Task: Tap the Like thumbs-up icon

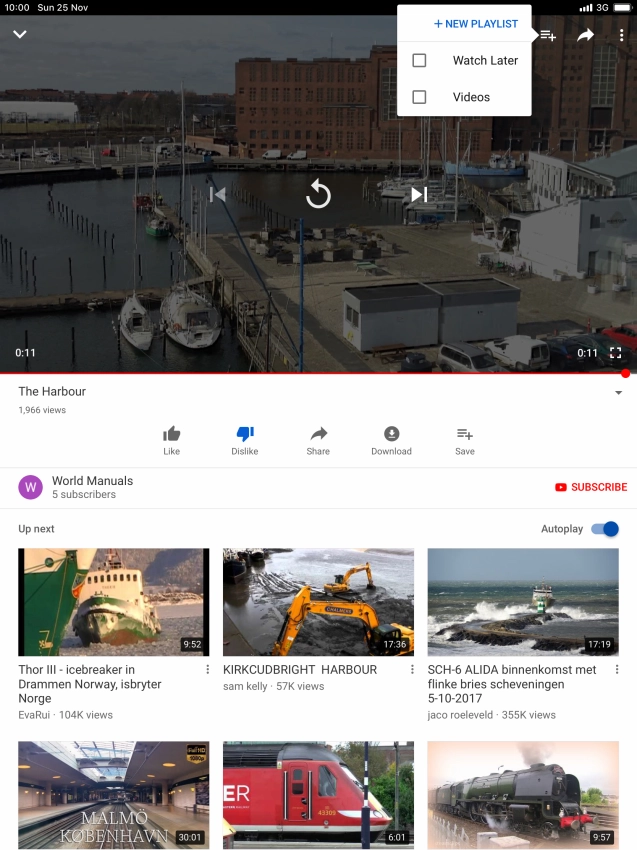Action: tap(172, 434)
